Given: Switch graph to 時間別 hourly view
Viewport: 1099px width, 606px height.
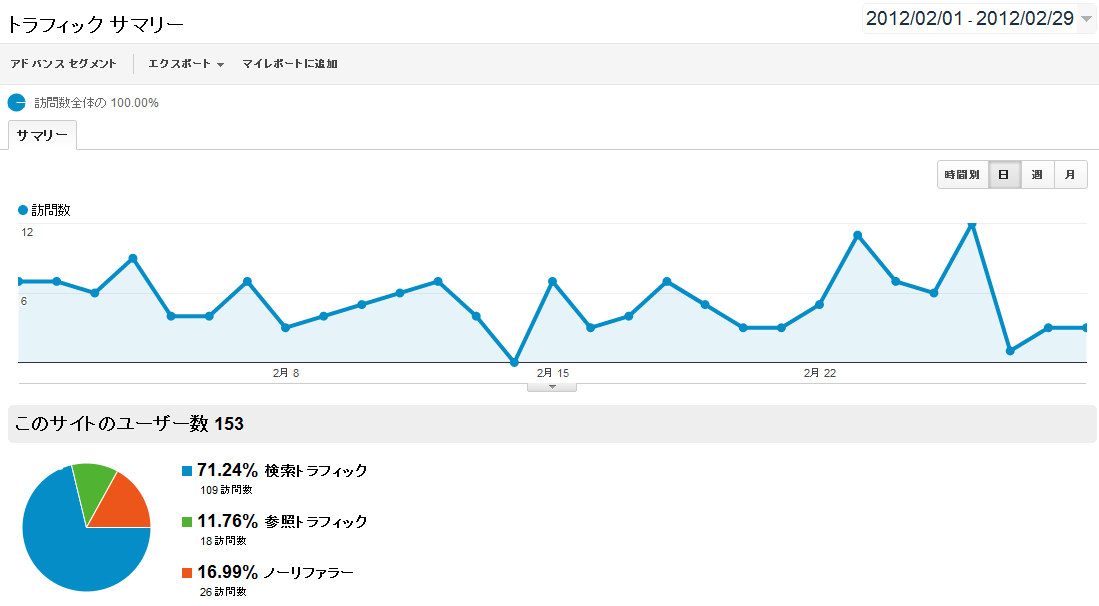Looking at the screenshot, I should tap(963, 175).
